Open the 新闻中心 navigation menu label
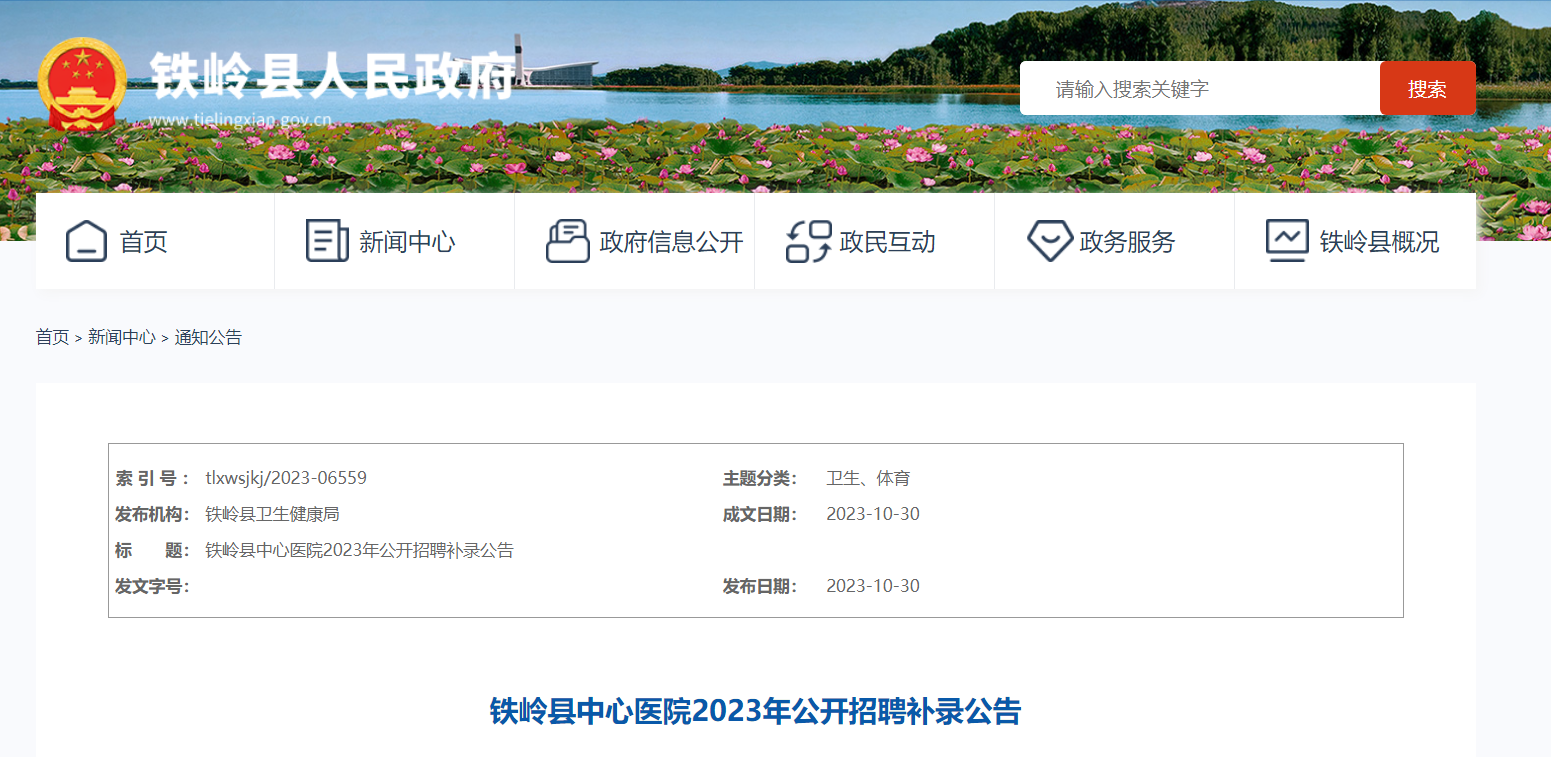 (x=407, y=242)
